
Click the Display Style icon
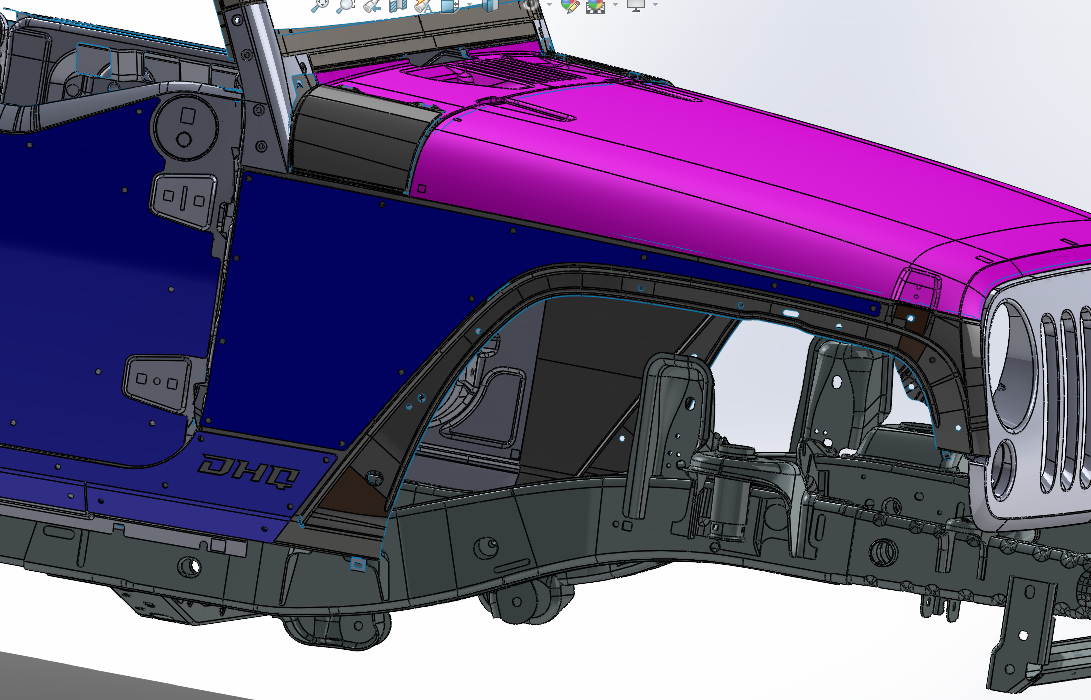pyautogui.click(x=490, y=5)
